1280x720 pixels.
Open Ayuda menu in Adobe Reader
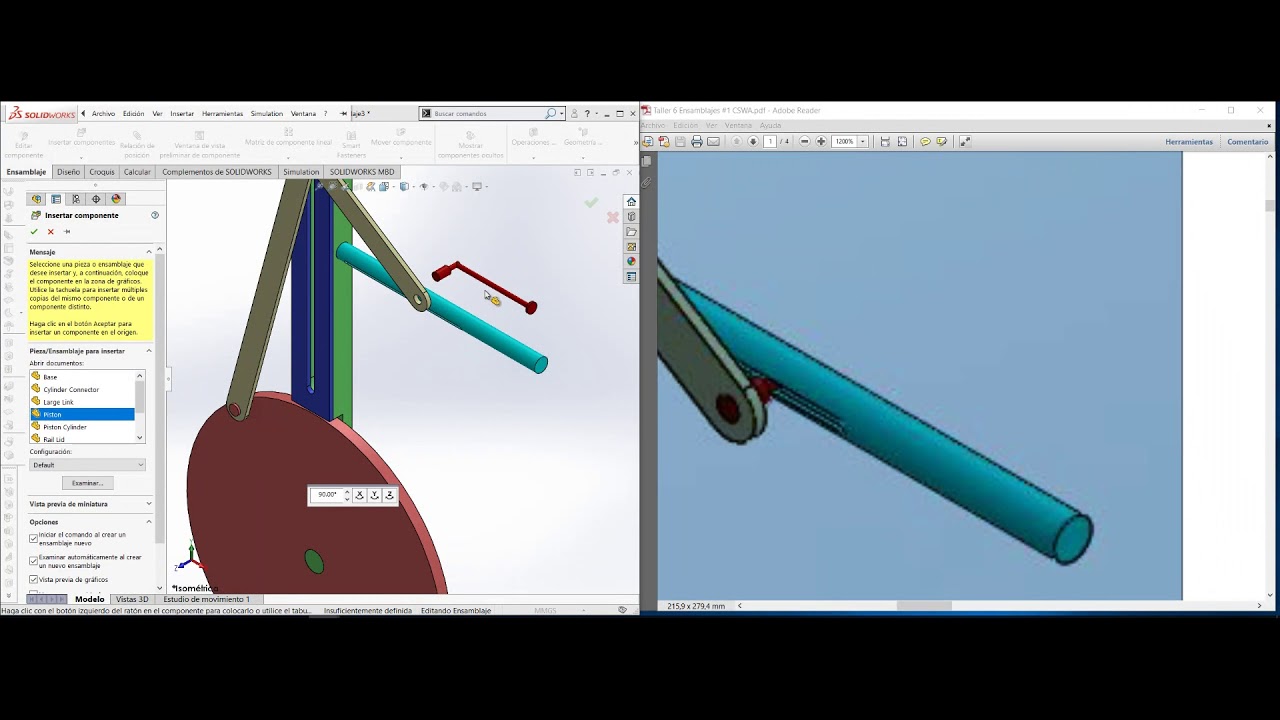click(x=770, y=126)
